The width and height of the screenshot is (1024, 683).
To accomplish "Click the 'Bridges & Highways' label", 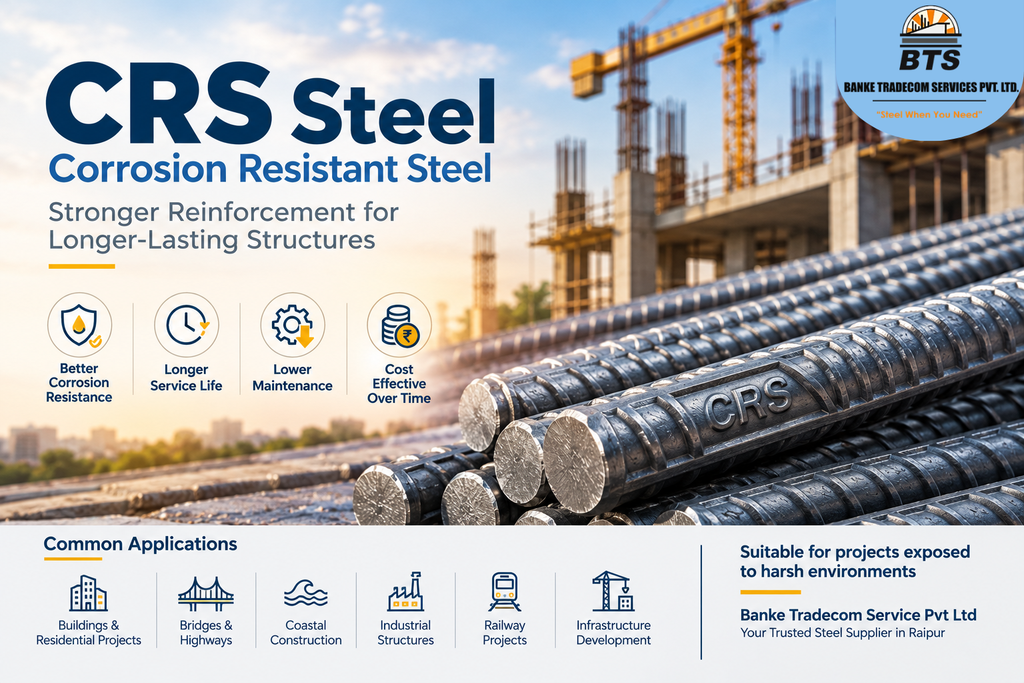I will [x=206, y=633].
